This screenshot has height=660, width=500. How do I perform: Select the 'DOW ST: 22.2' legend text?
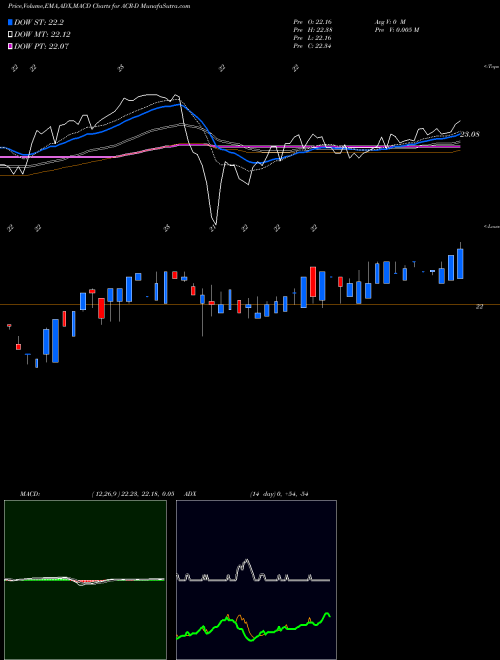point(39,22)
